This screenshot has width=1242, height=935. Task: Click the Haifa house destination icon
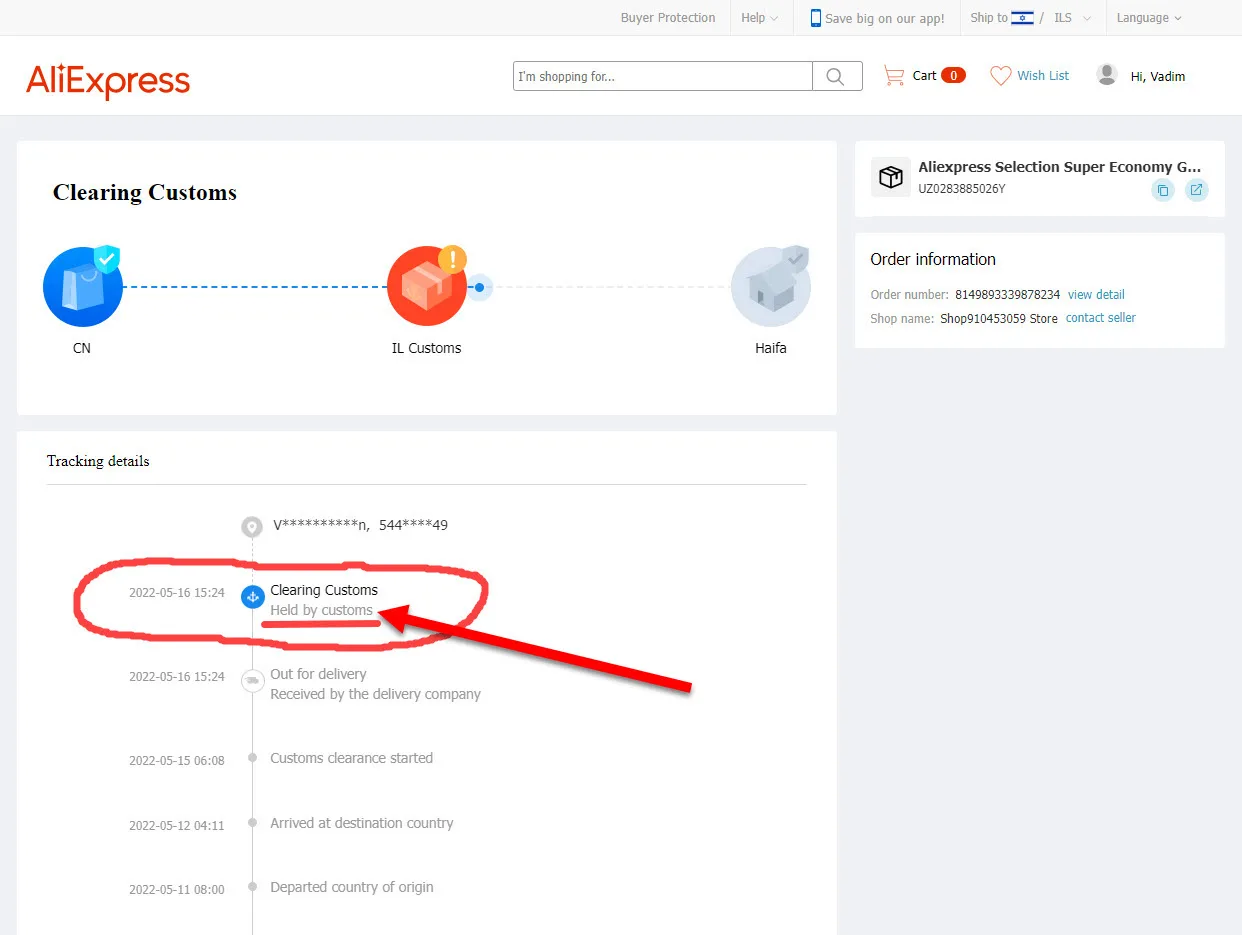pyautogui.click(x=770, y=286)
